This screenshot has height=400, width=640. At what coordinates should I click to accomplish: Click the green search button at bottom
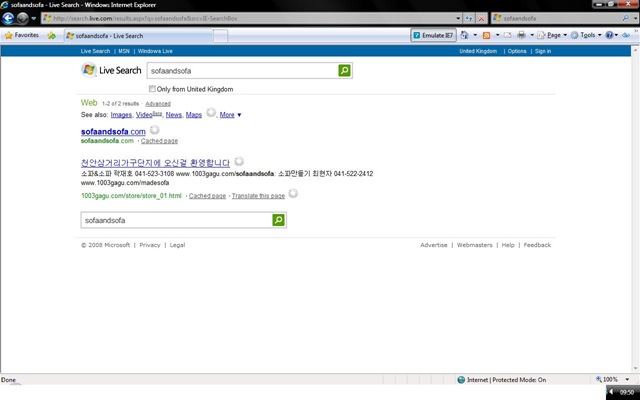pyautogui.click(x=278, y=220)
